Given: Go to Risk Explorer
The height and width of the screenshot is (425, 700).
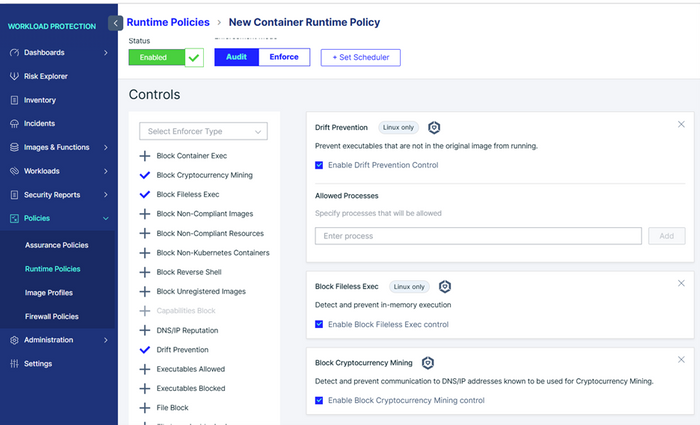Looking at the screenshot, I should pos(46,76).
